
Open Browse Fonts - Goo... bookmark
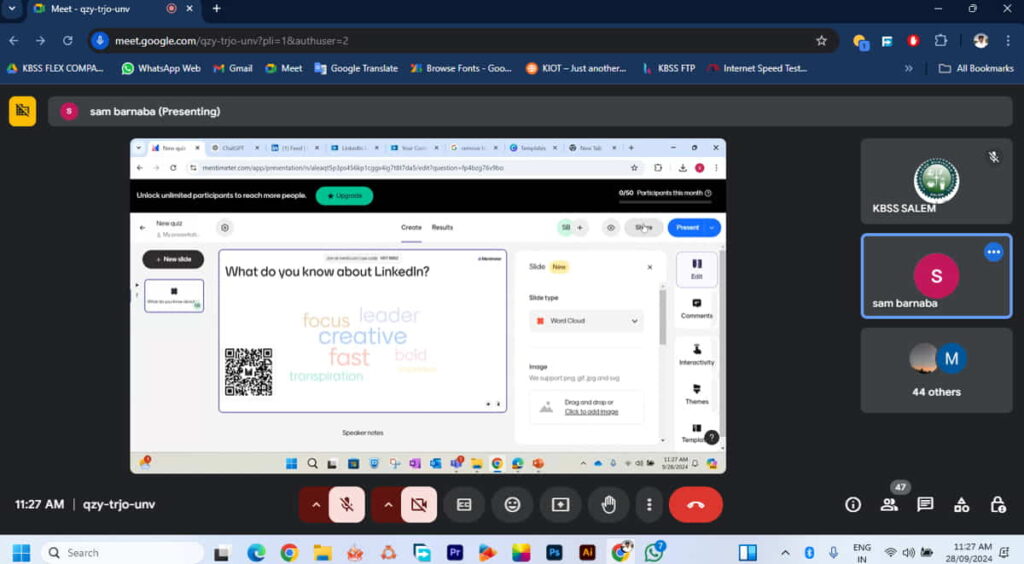[x=461, y=68]
